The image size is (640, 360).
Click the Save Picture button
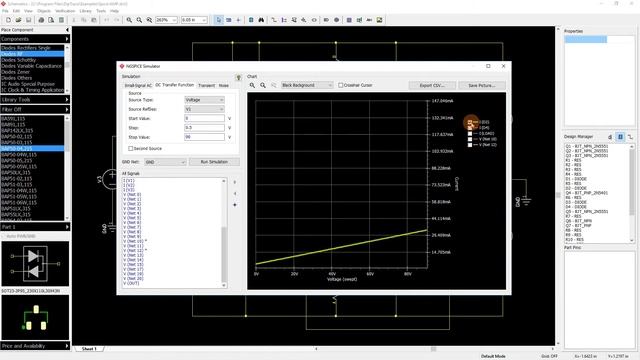tap(482, 85)
